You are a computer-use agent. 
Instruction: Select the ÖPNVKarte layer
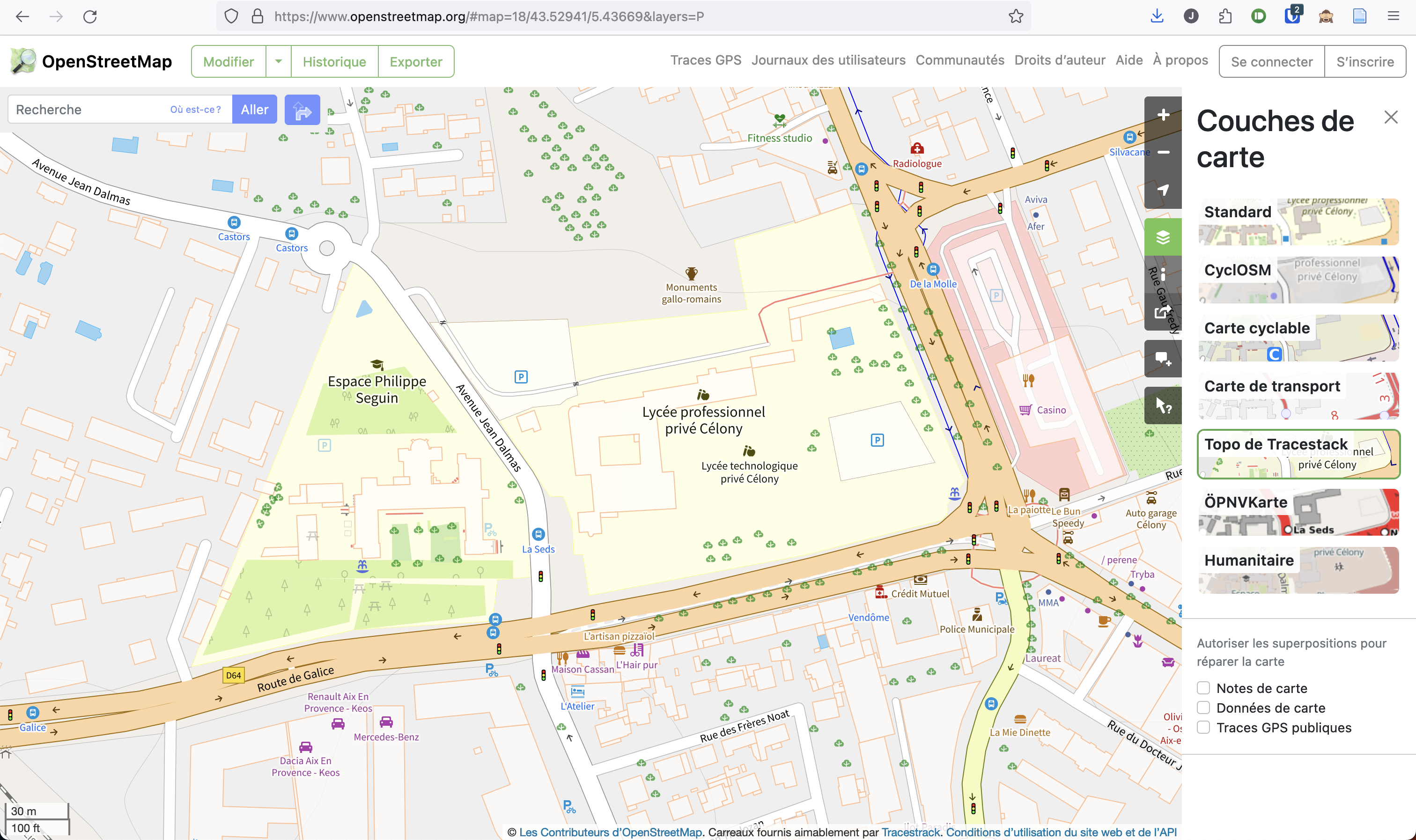pyautogui.click(x=1298, y=512)
